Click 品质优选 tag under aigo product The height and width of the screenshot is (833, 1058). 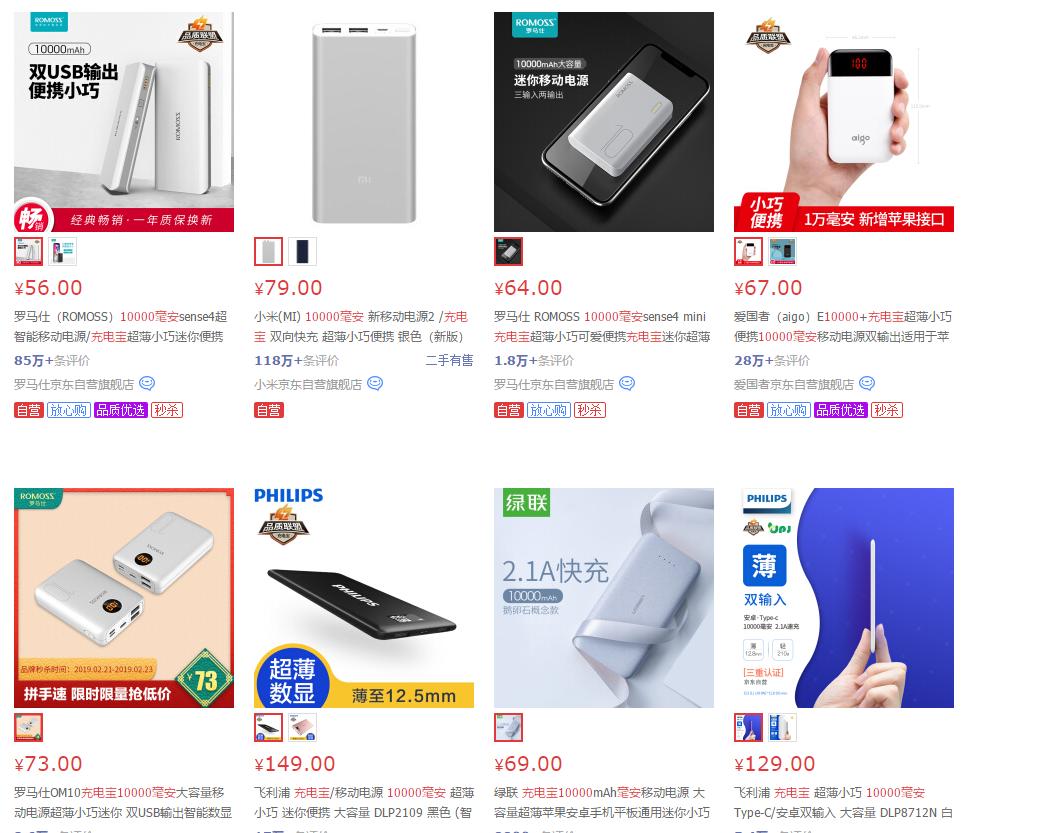841,410
